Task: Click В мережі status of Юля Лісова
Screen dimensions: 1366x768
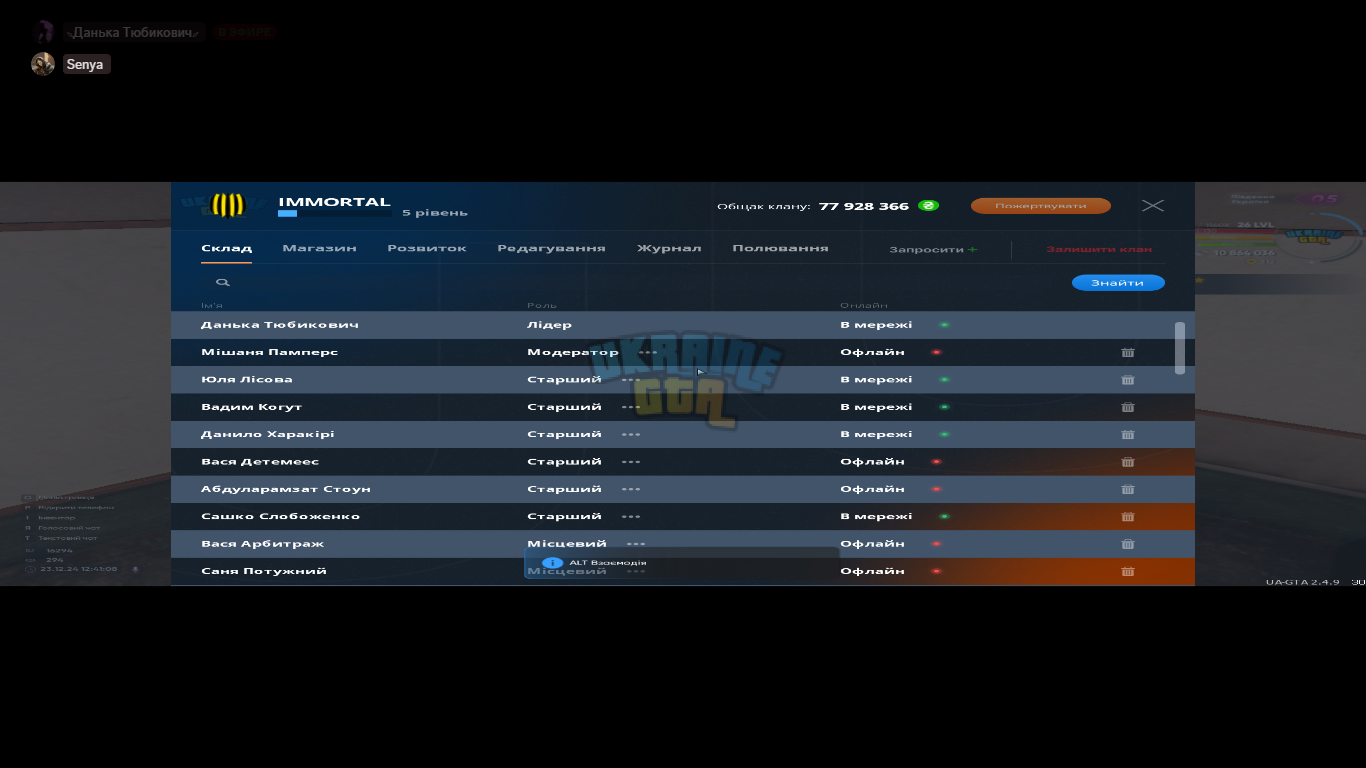Action: click(x=876, y=380)
